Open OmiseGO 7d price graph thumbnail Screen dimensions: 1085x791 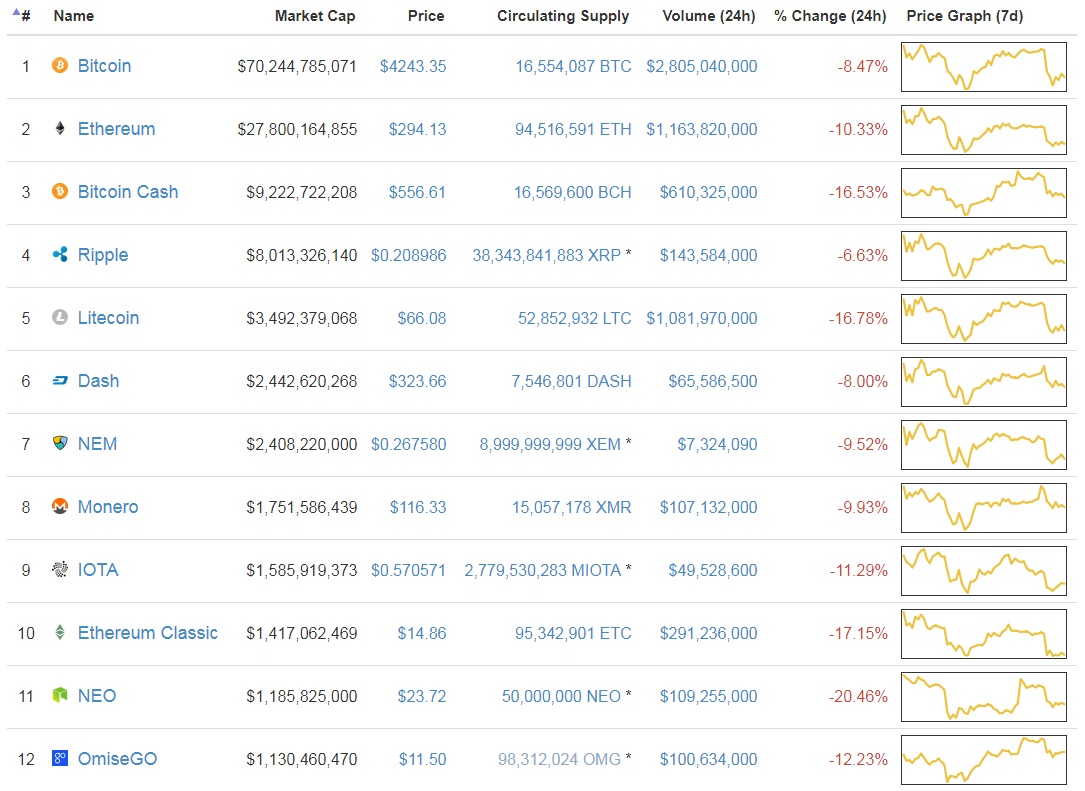click(x=984, y=759)
